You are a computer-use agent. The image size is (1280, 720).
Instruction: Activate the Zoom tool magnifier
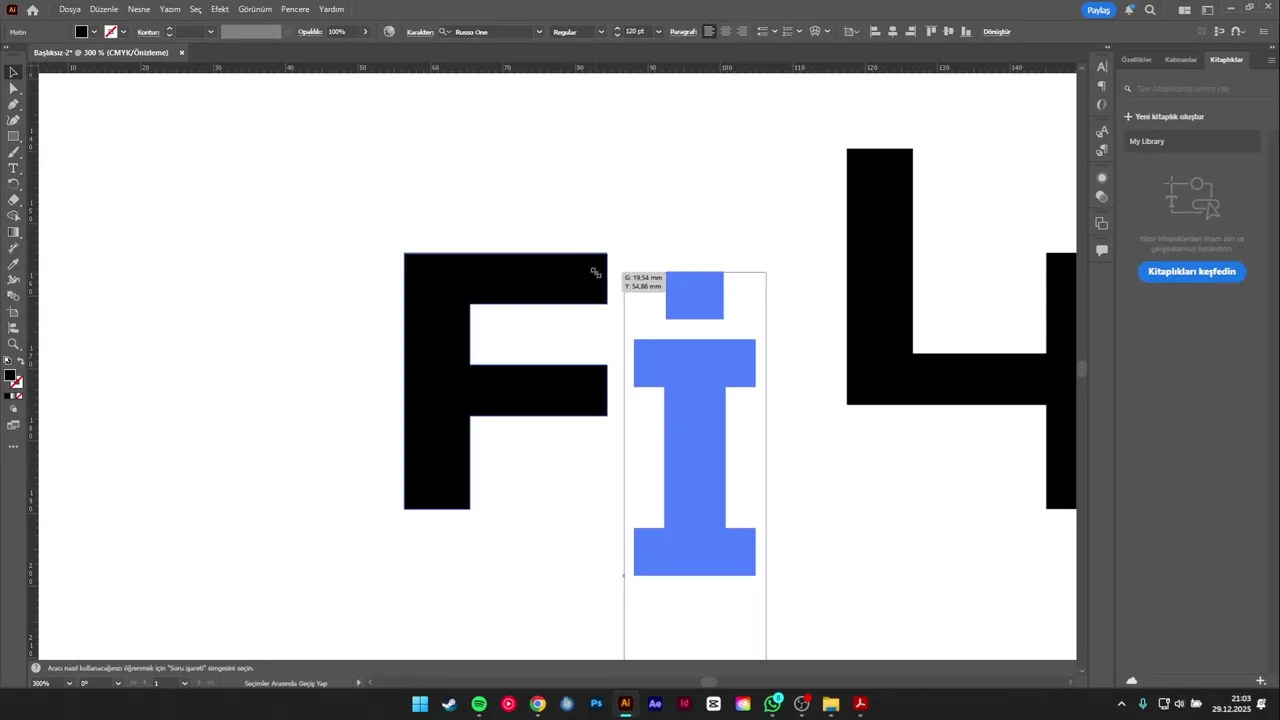[13, 344]
